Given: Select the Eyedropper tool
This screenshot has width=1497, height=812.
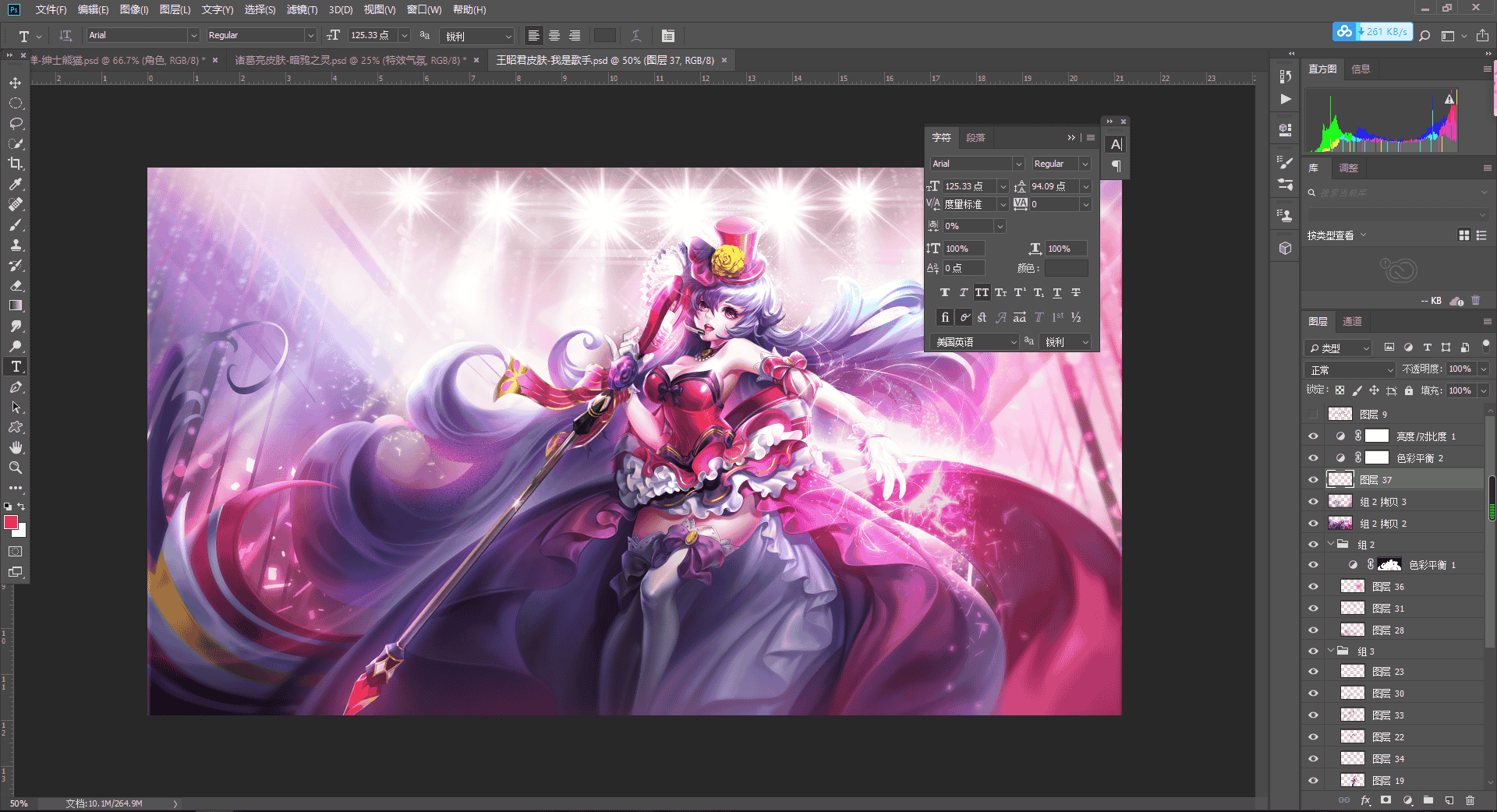Looking at the screenshot, I should 16,184.
